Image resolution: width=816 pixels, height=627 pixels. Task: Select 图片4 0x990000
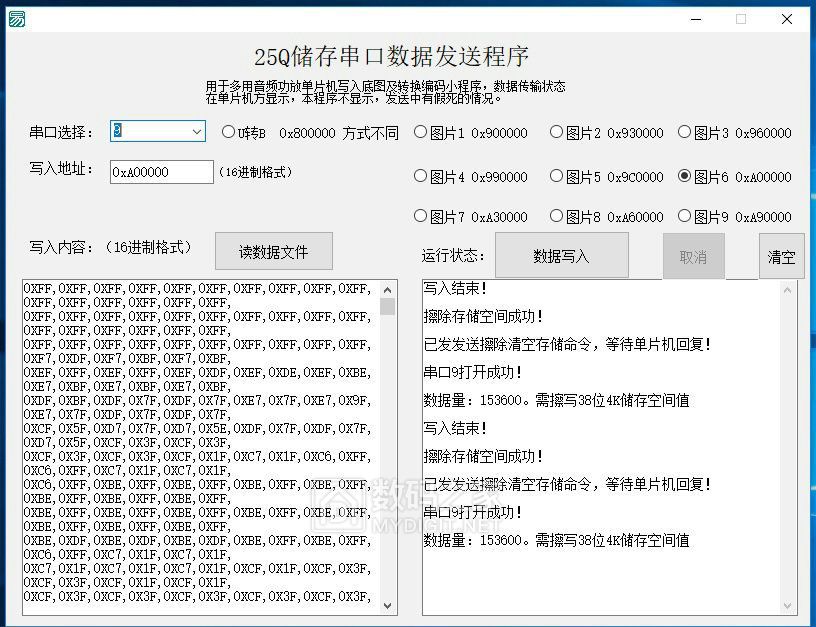421,175
